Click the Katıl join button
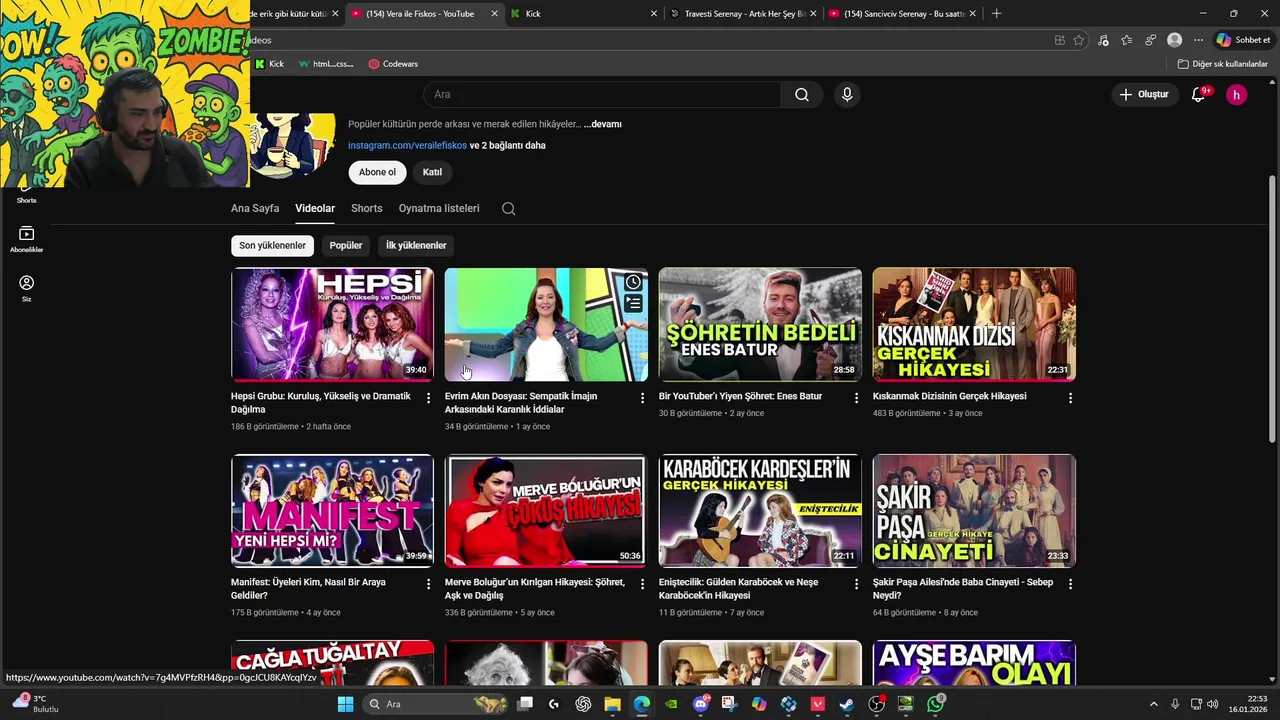 432,172
